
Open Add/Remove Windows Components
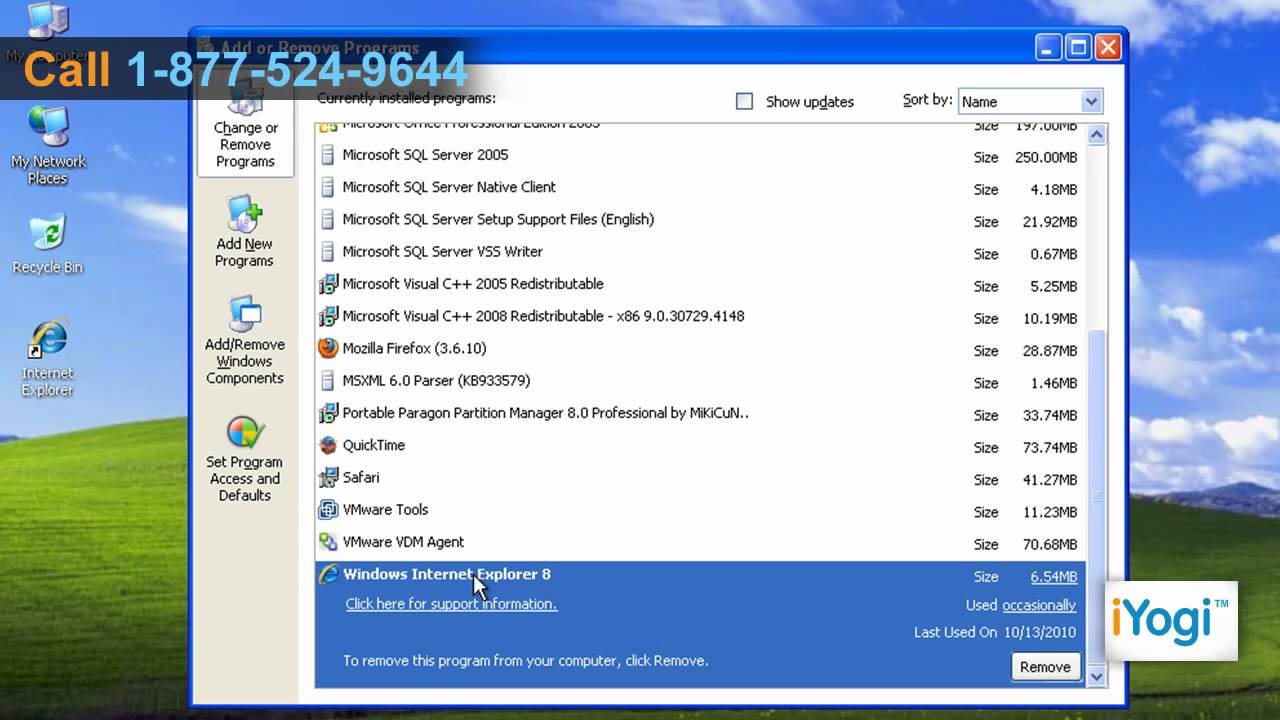coord(244,340)
